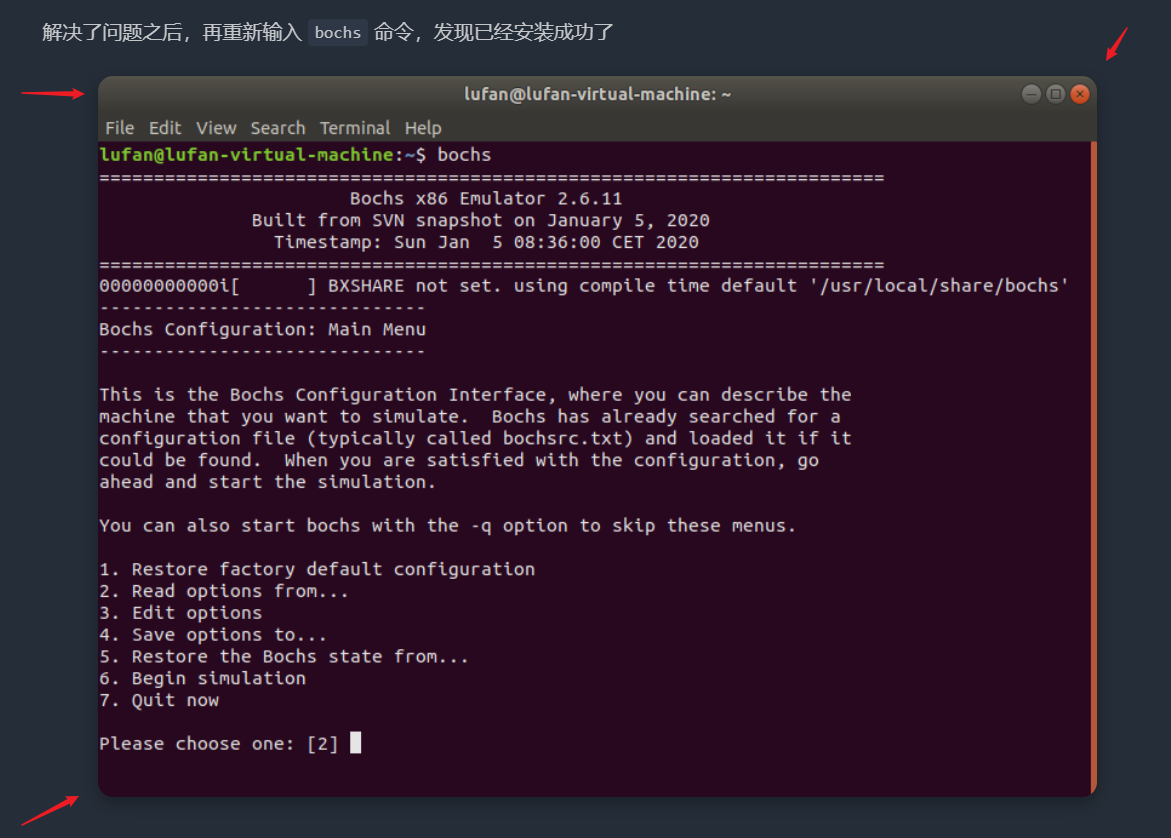Image resolution: width=1171 pixels, height=838 pixels.
Task: Open the Search menu
Action: [x=278, y=128]
